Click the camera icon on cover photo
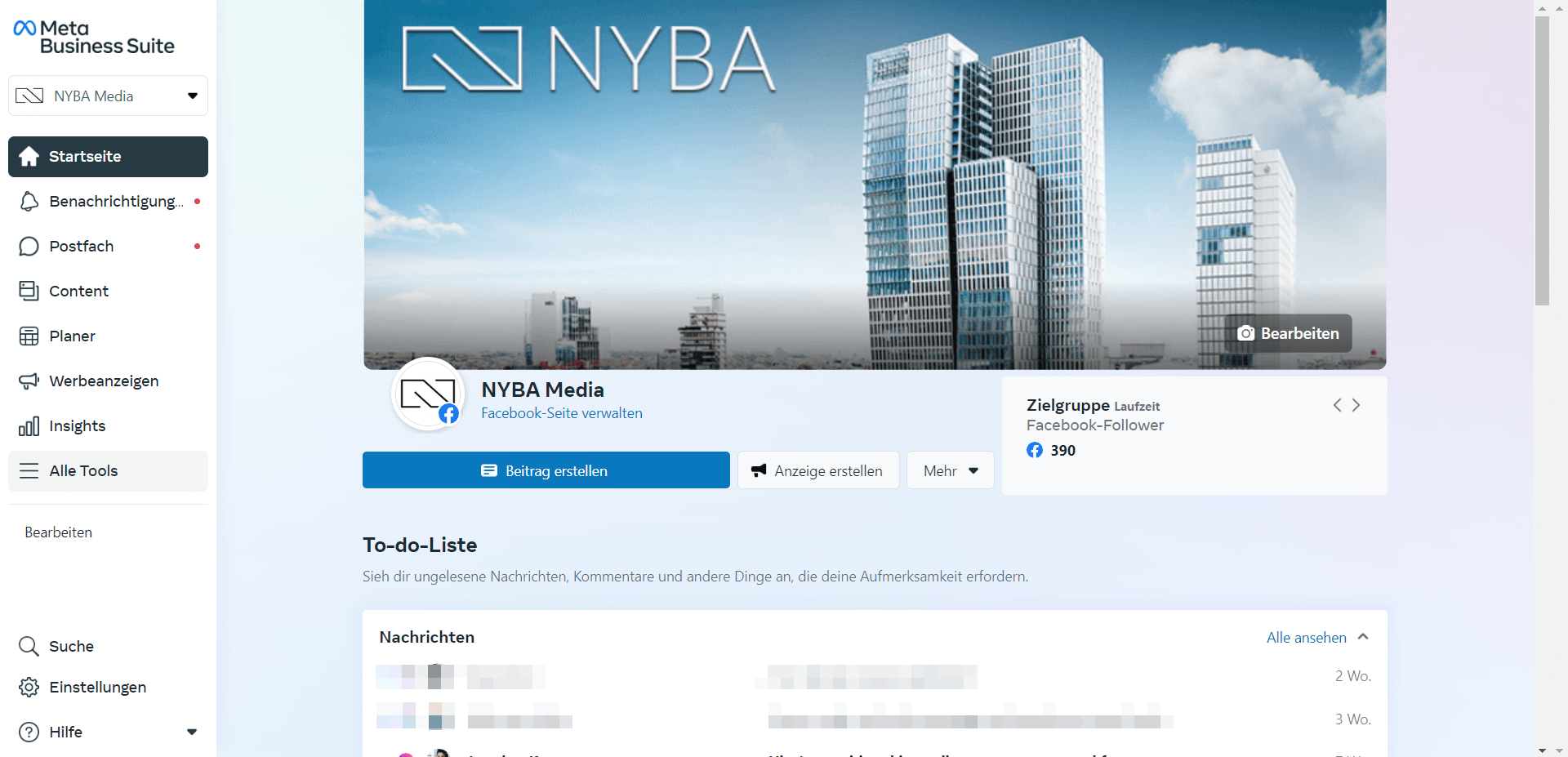 pyautogui.click(x=1245, y=333)
